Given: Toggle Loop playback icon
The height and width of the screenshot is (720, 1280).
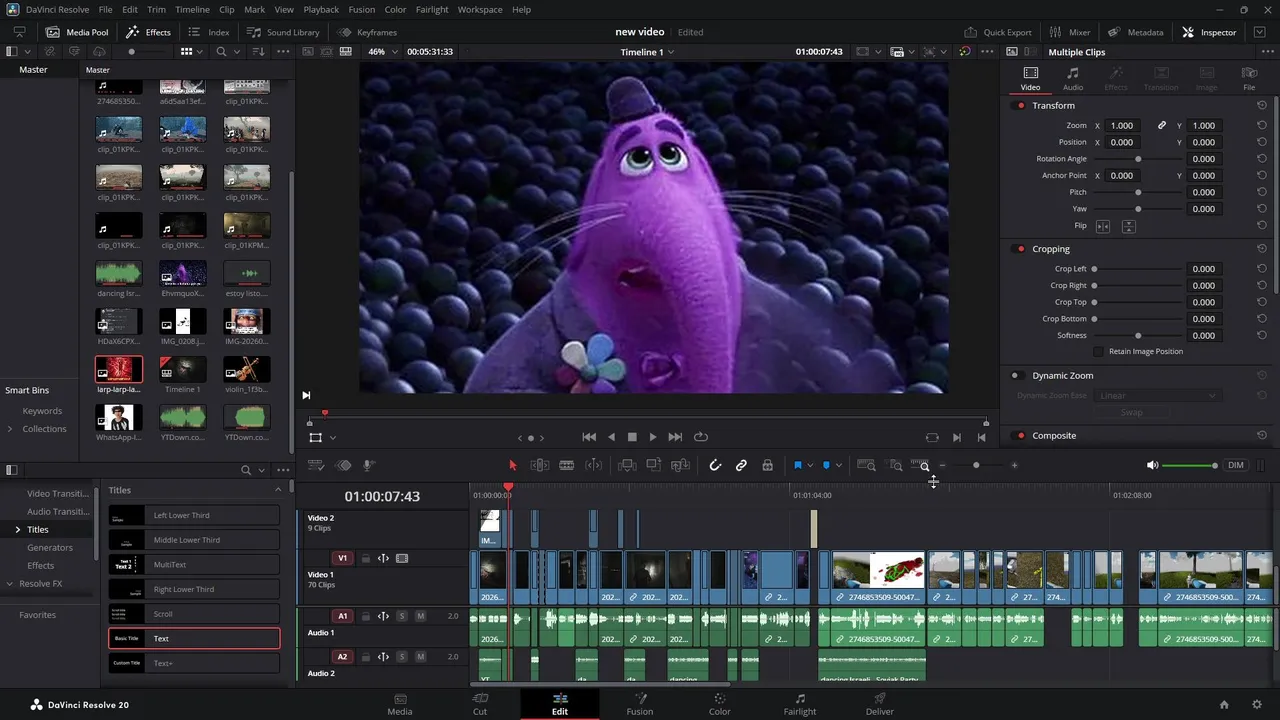Looking at the screenshot, I should pyautogui.click(x=701, y=437).
